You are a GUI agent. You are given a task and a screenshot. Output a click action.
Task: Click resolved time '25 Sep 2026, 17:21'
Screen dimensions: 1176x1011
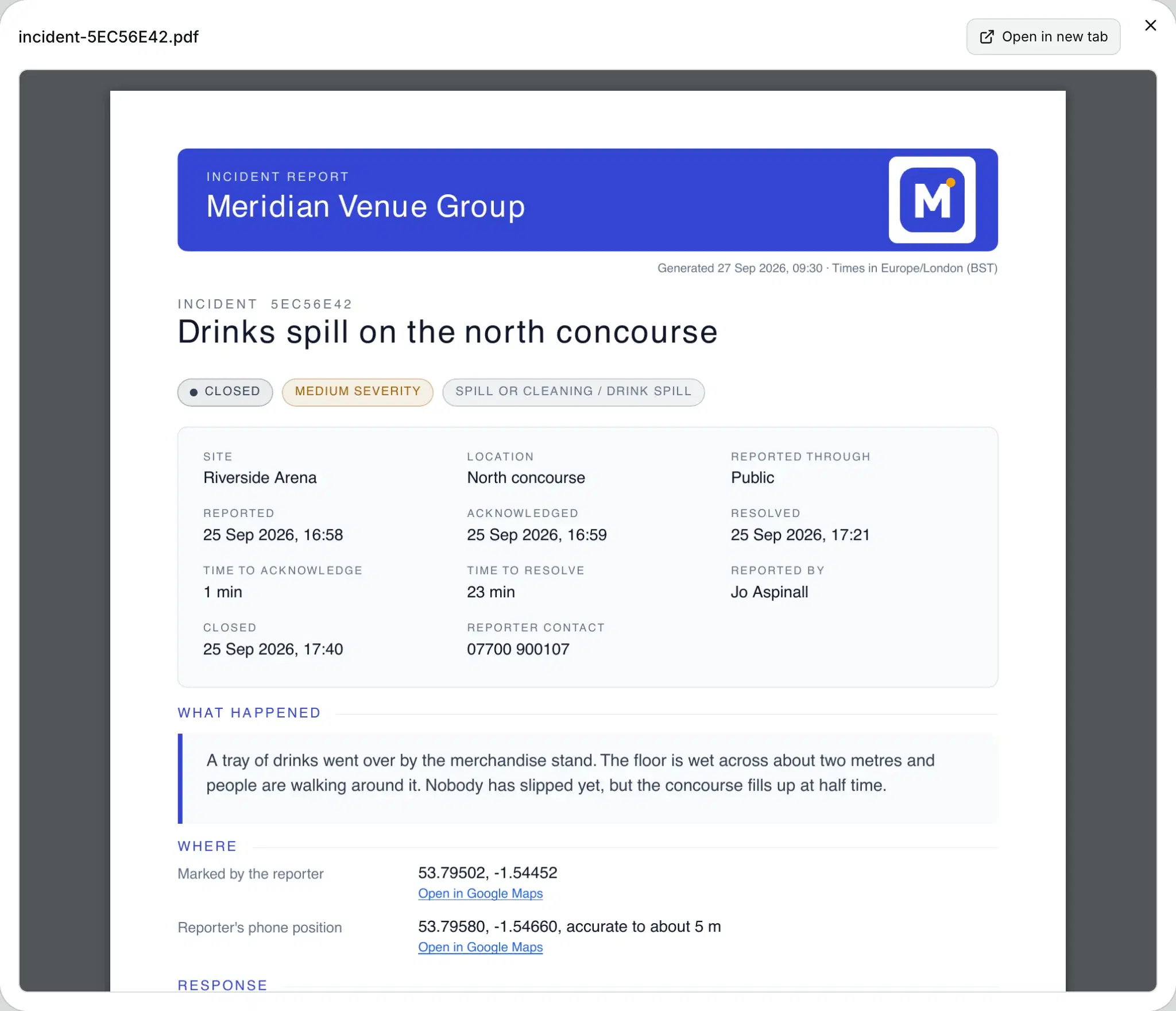tap(800, 535)
